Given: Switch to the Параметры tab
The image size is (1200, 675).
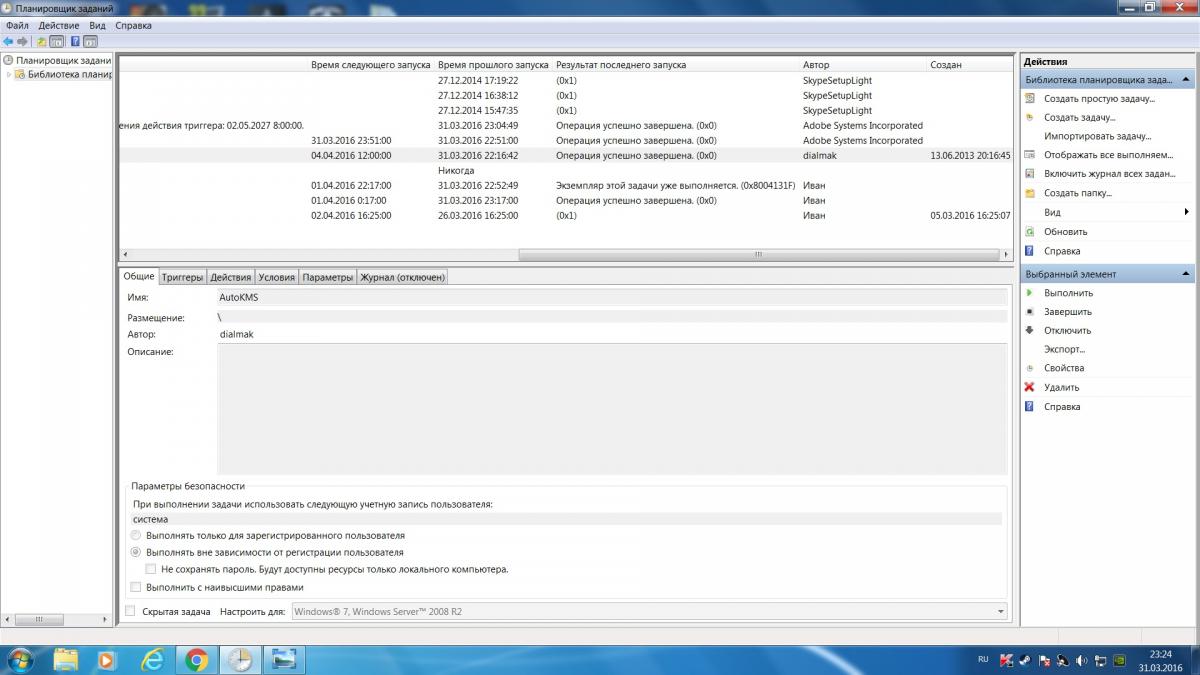Looking at the screenshot, I should click(328, 277).
